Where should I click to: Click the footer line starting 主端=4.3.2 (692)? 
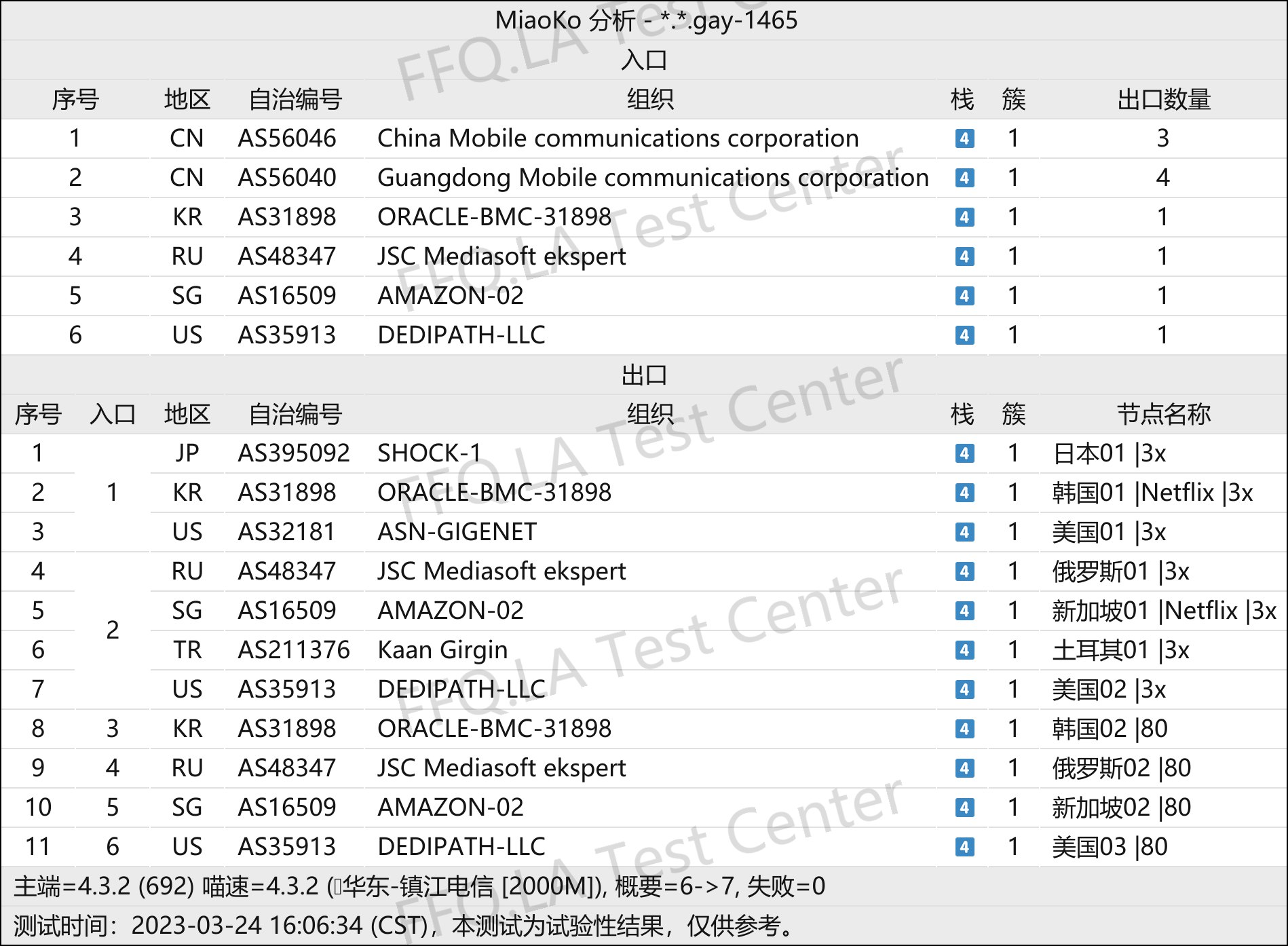[419, 886]
